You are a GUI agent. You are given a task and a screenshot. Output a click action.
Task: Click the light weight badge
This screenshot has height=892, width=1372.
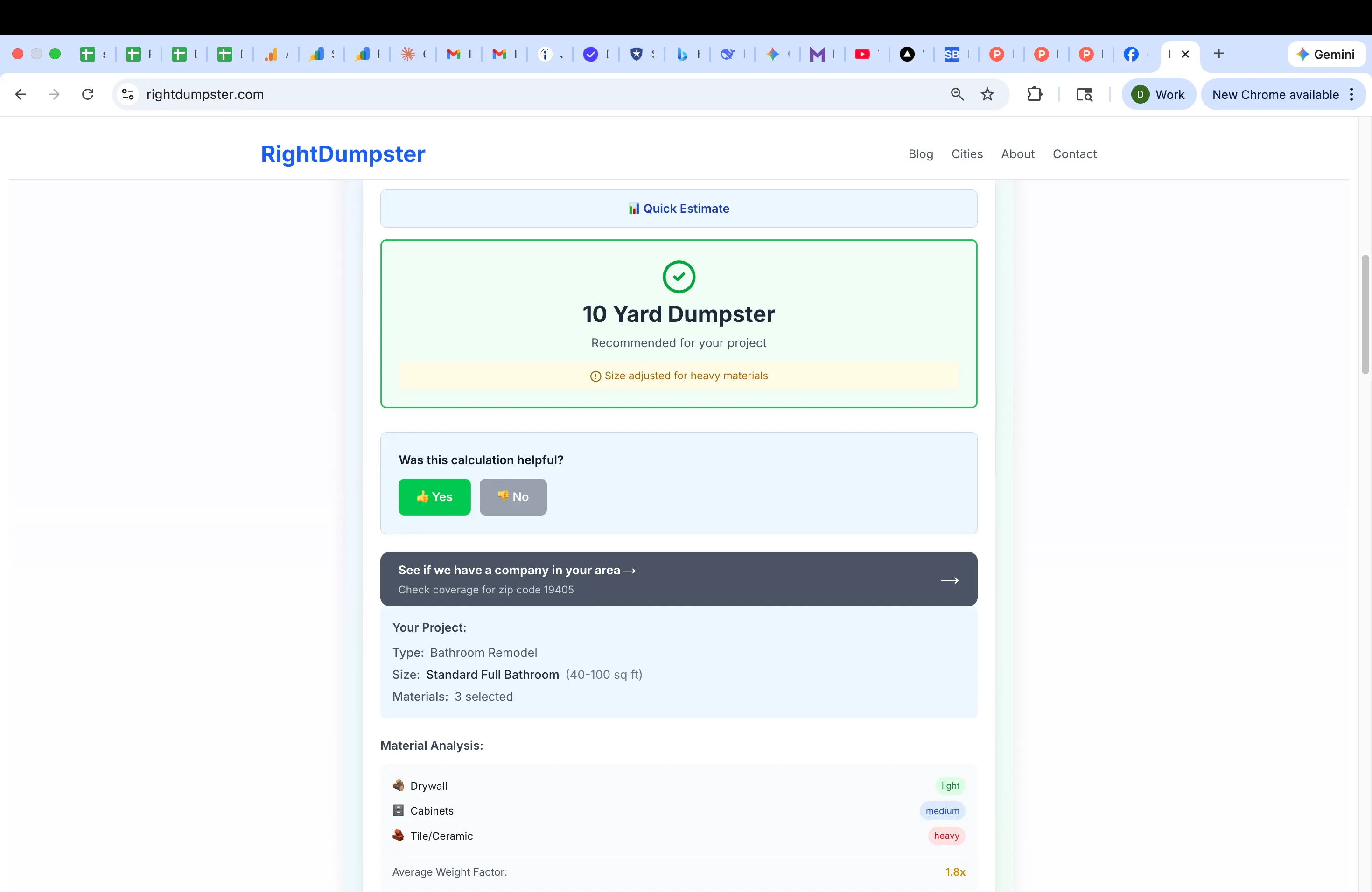[x=950, y=786]
